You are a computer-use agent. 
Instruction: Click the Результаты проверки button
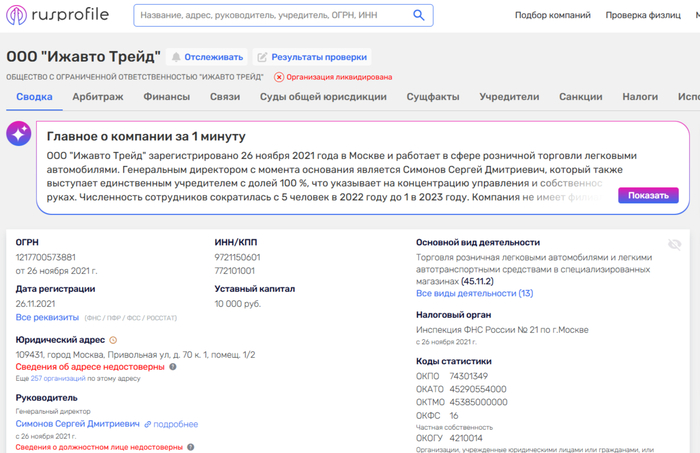click(x=312, y=57)
